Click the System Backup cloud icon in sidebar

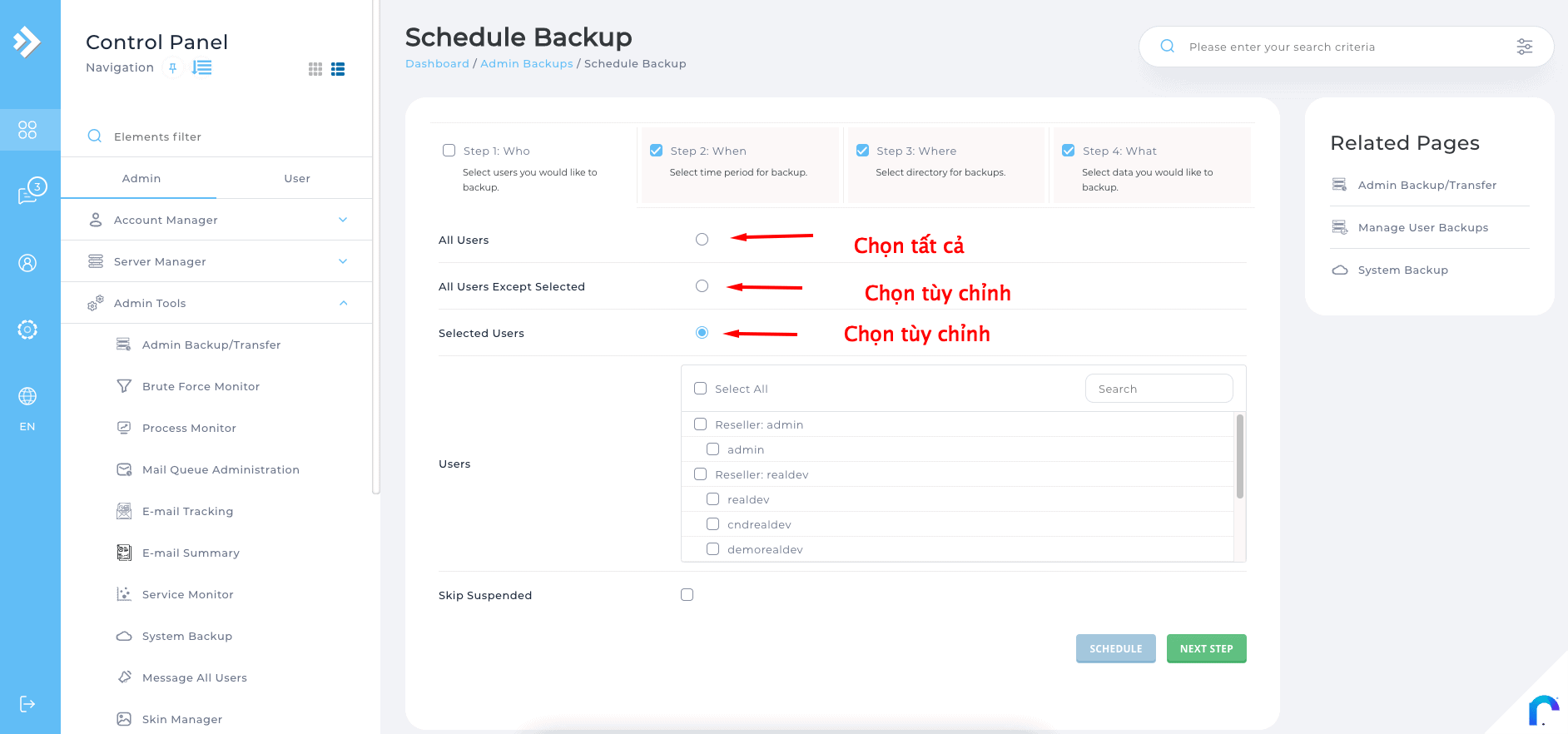click(x=124, y=636)
